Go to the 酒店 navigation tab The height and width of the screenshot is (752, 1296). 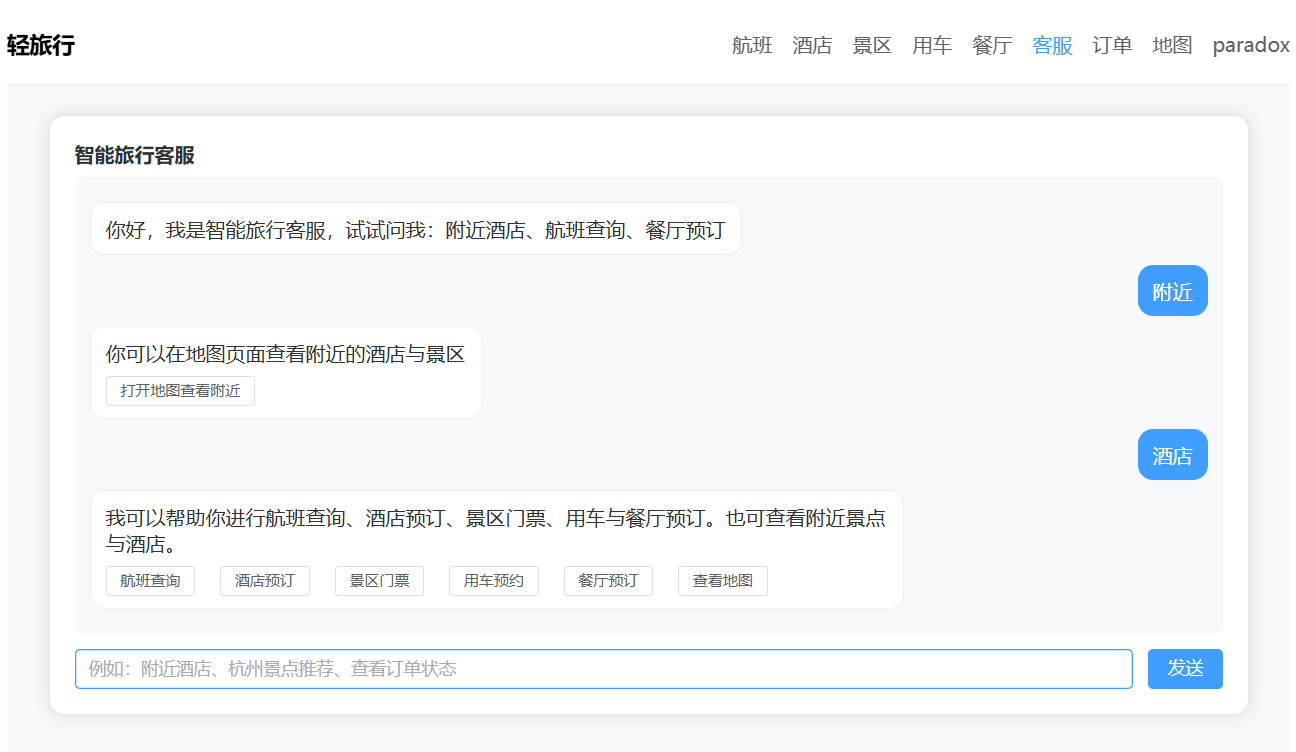click(x=812, y=45)
